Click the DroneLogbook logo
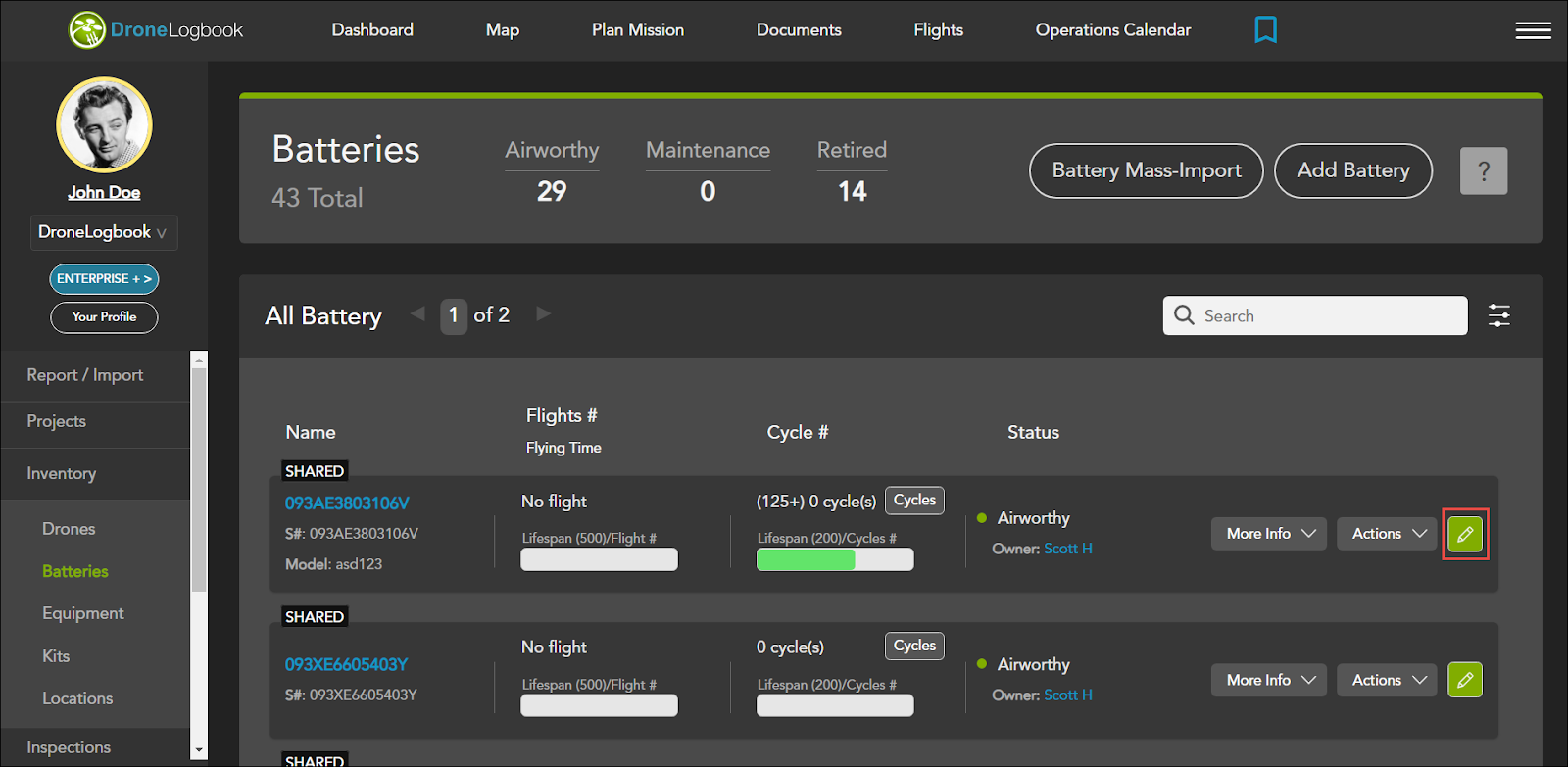The width and height of the screenshot is (1568, 767). (x=156, y=30)
